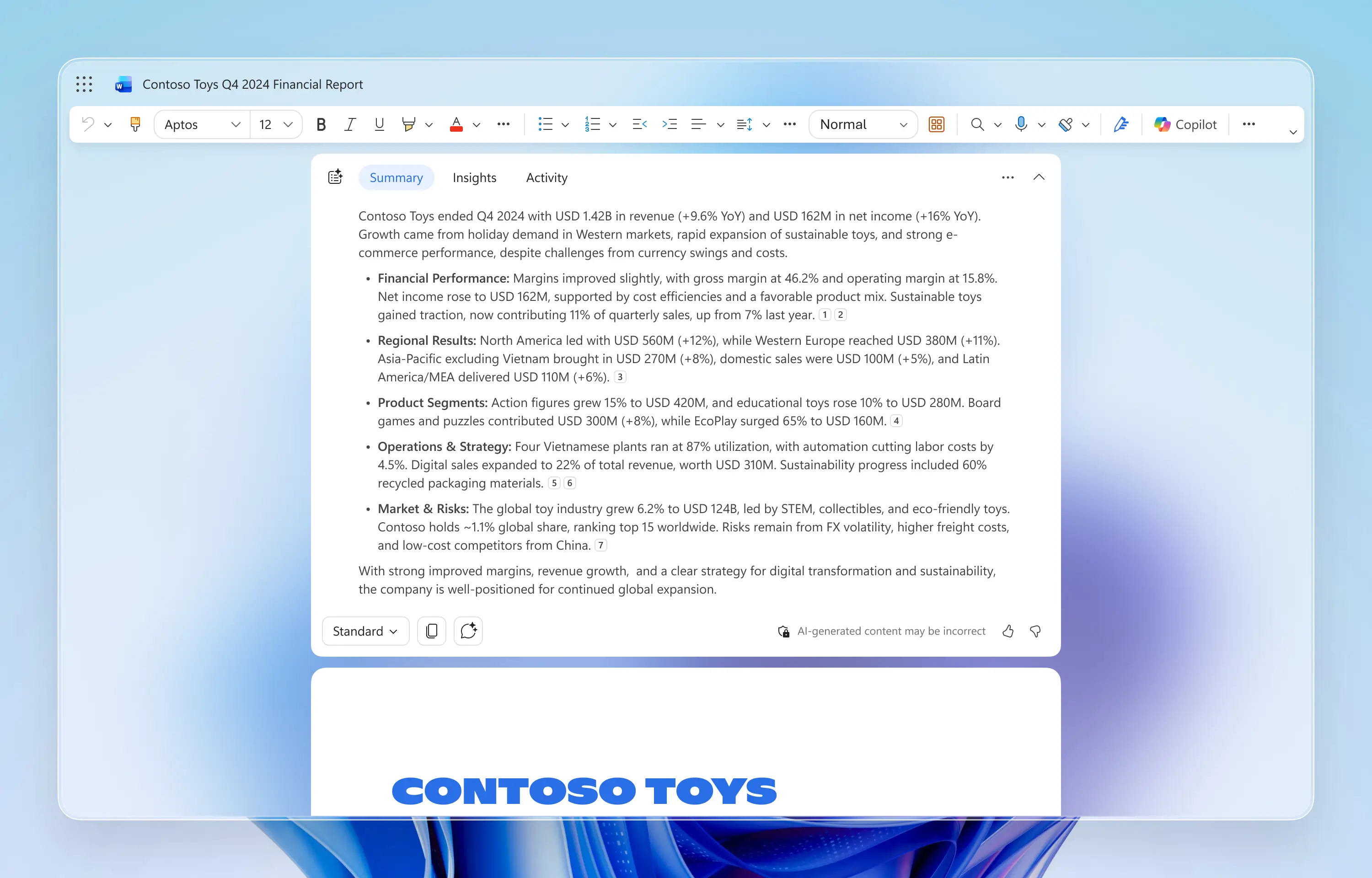Image resolution: width=1372 pixels, height=878 pixels.
Task: Click the thumbs down feedback icon
Action: [1035, 631]
